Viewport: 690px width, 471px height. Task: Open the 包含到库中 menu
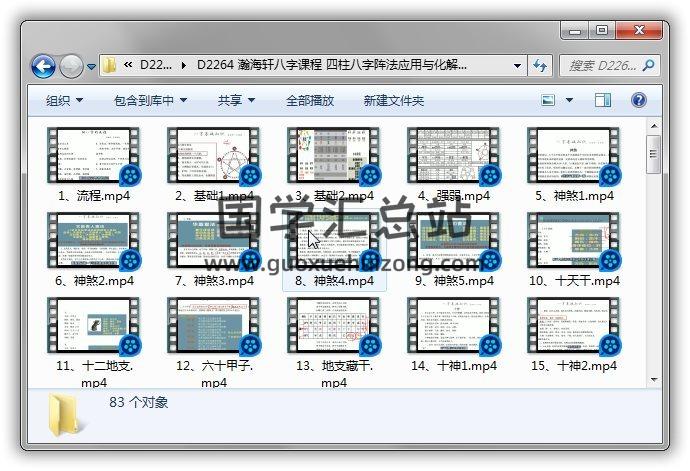click(150, 100)
